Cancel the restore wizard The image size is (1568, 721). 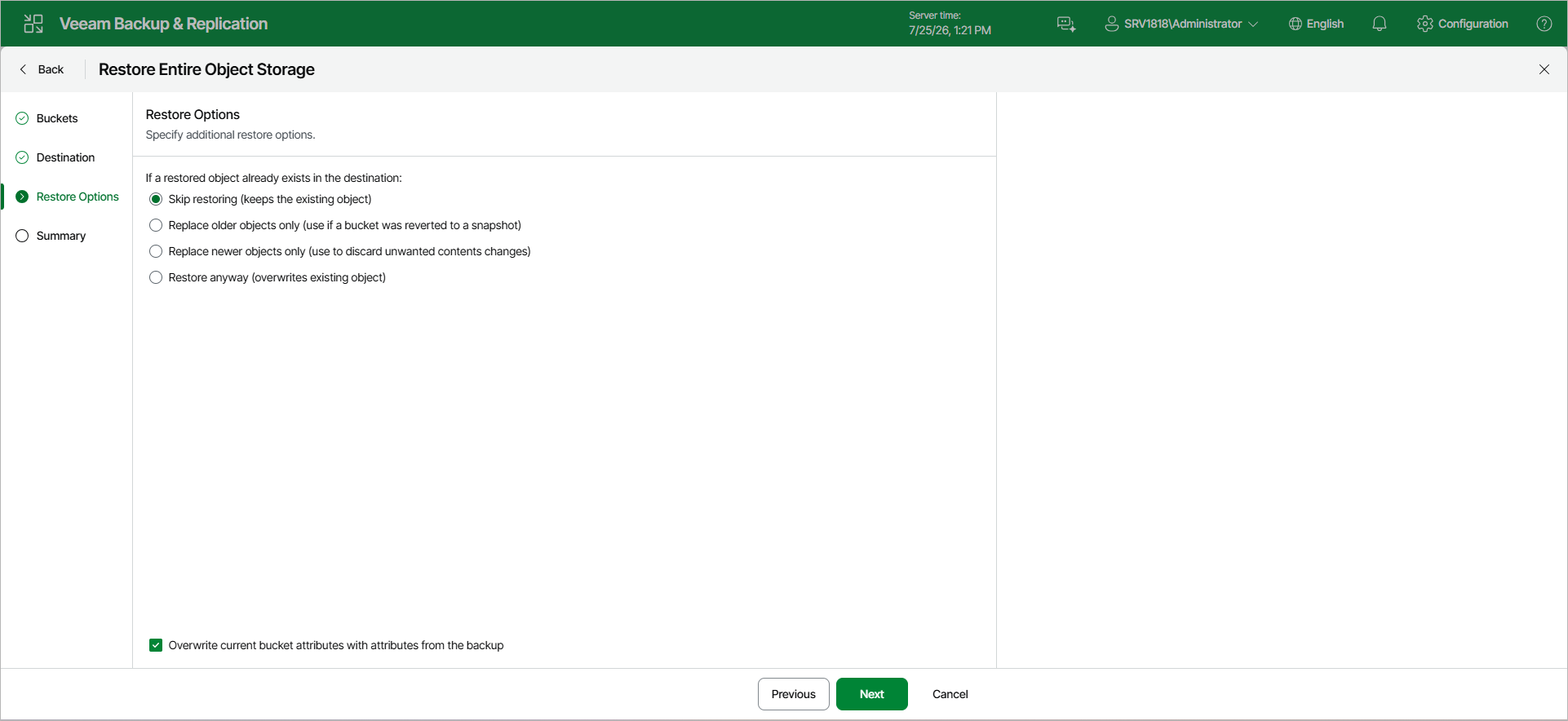[x=950, y=694]
